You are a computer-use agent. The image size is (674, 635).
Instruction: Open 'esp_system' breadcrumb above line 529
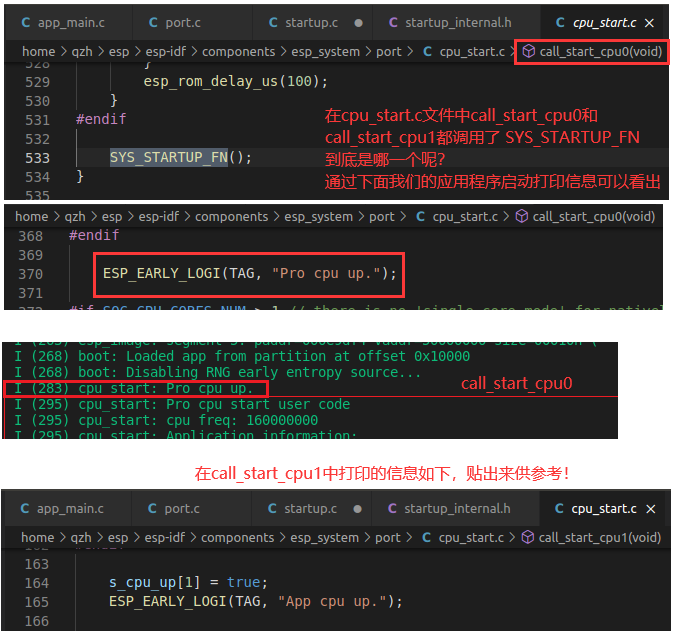coord(325,52)
